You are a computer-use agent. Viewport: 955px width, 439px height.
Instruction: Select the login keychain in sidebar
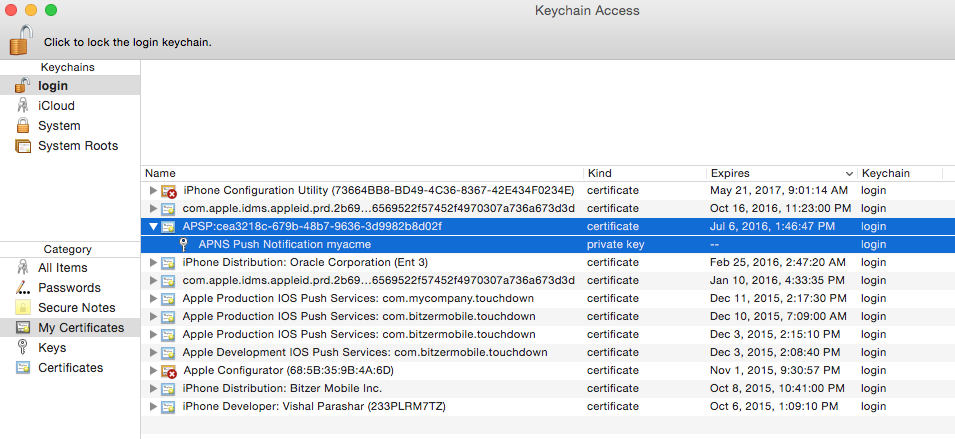53,86
